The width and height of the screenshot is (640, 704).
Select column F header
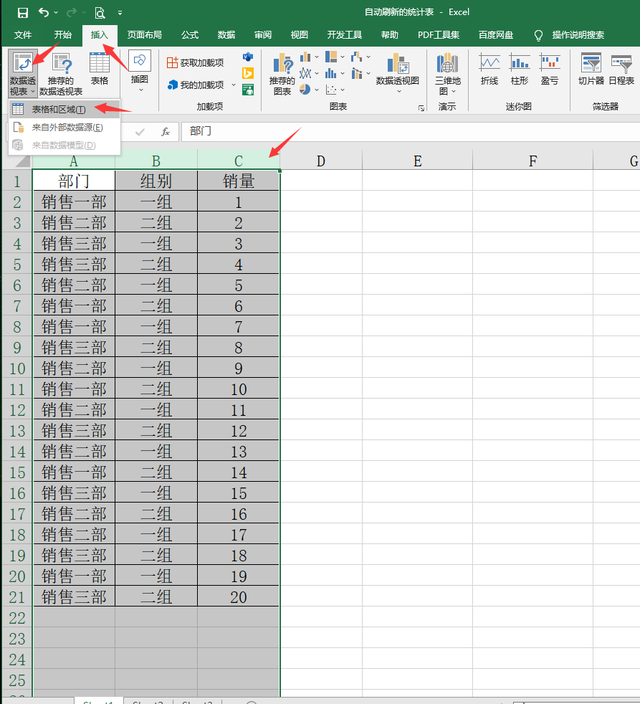(x=533, y=161)
